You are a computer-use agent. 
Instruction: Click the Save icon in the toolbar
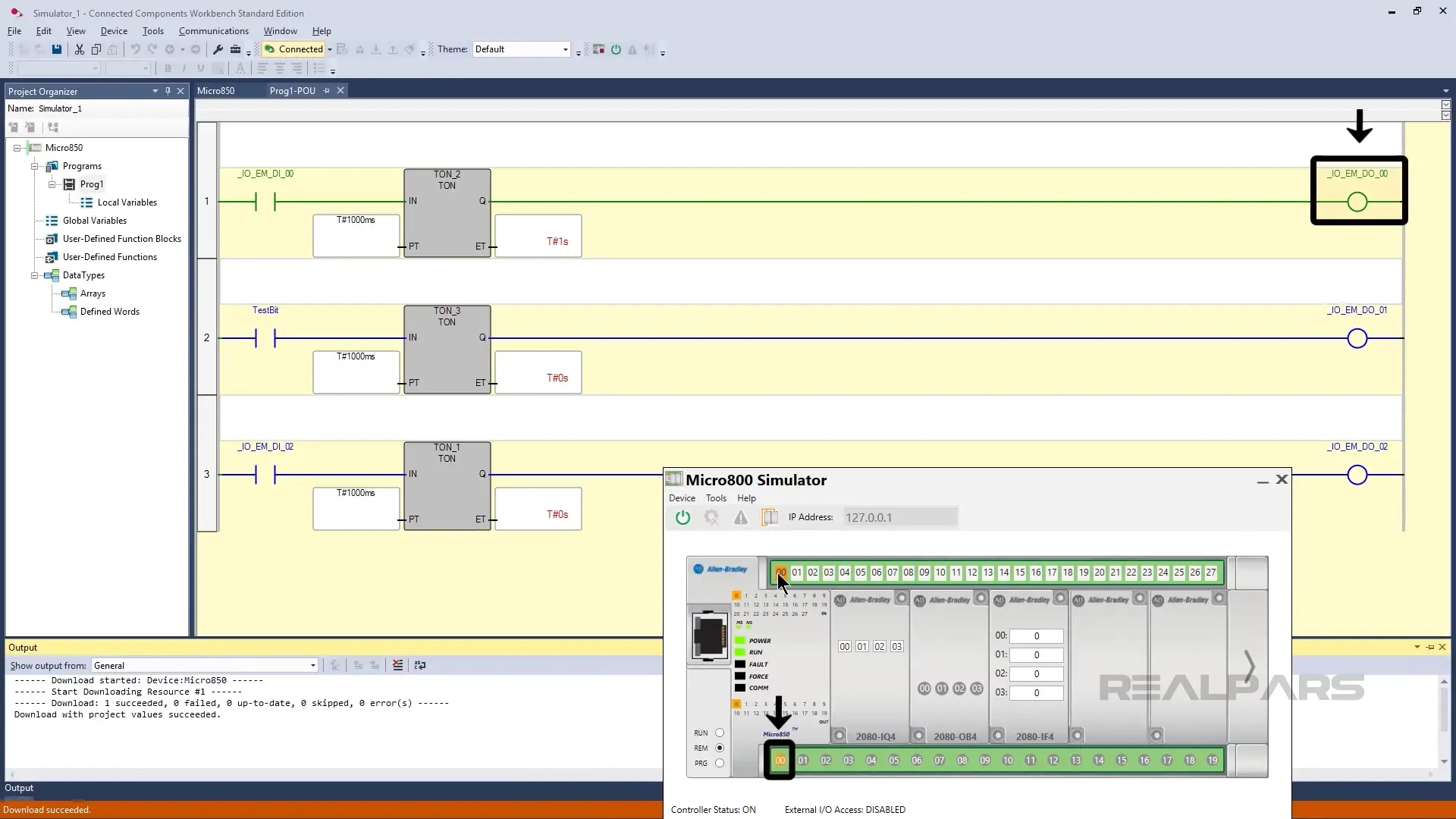[56, 49]
